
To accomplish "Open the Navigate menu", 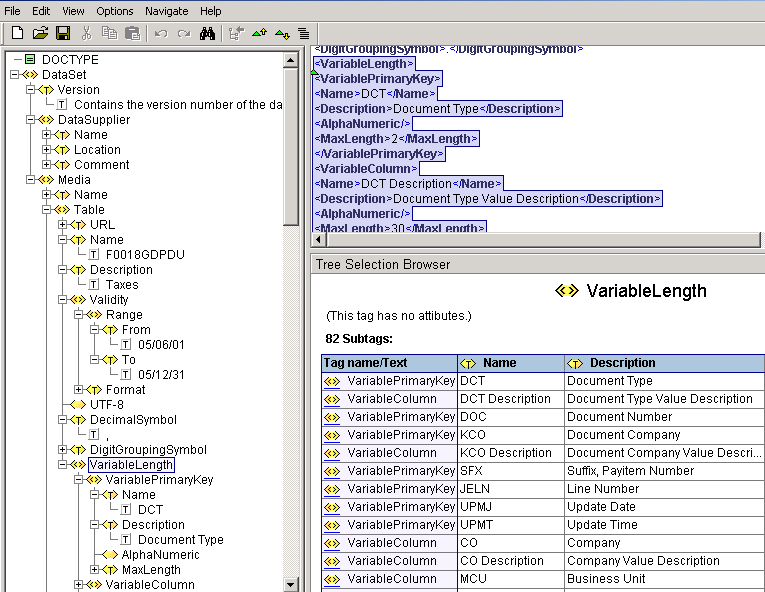I will click(x=166, y=11).
